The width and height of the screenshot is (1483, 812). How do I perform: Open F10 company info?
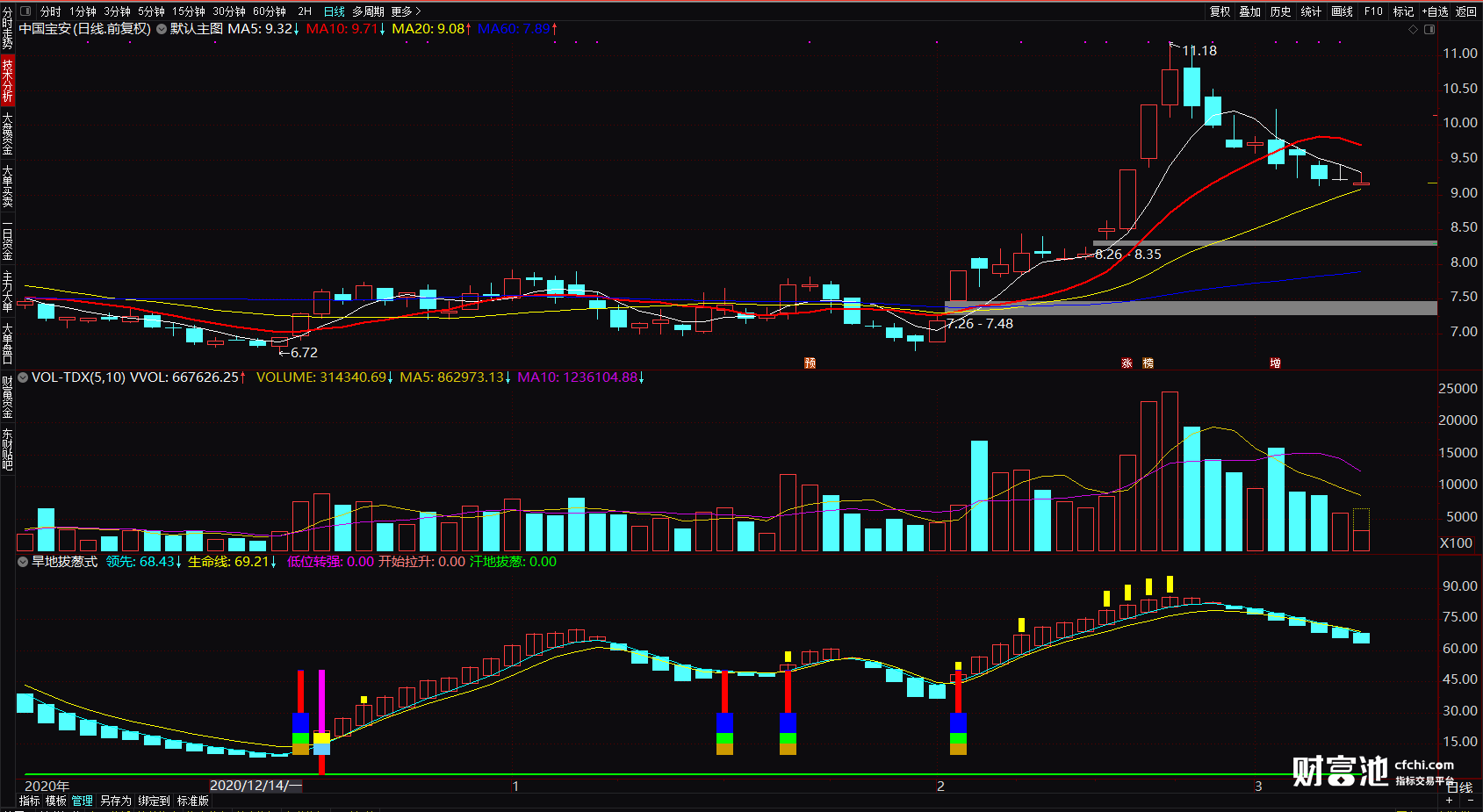pos(1373,11)
